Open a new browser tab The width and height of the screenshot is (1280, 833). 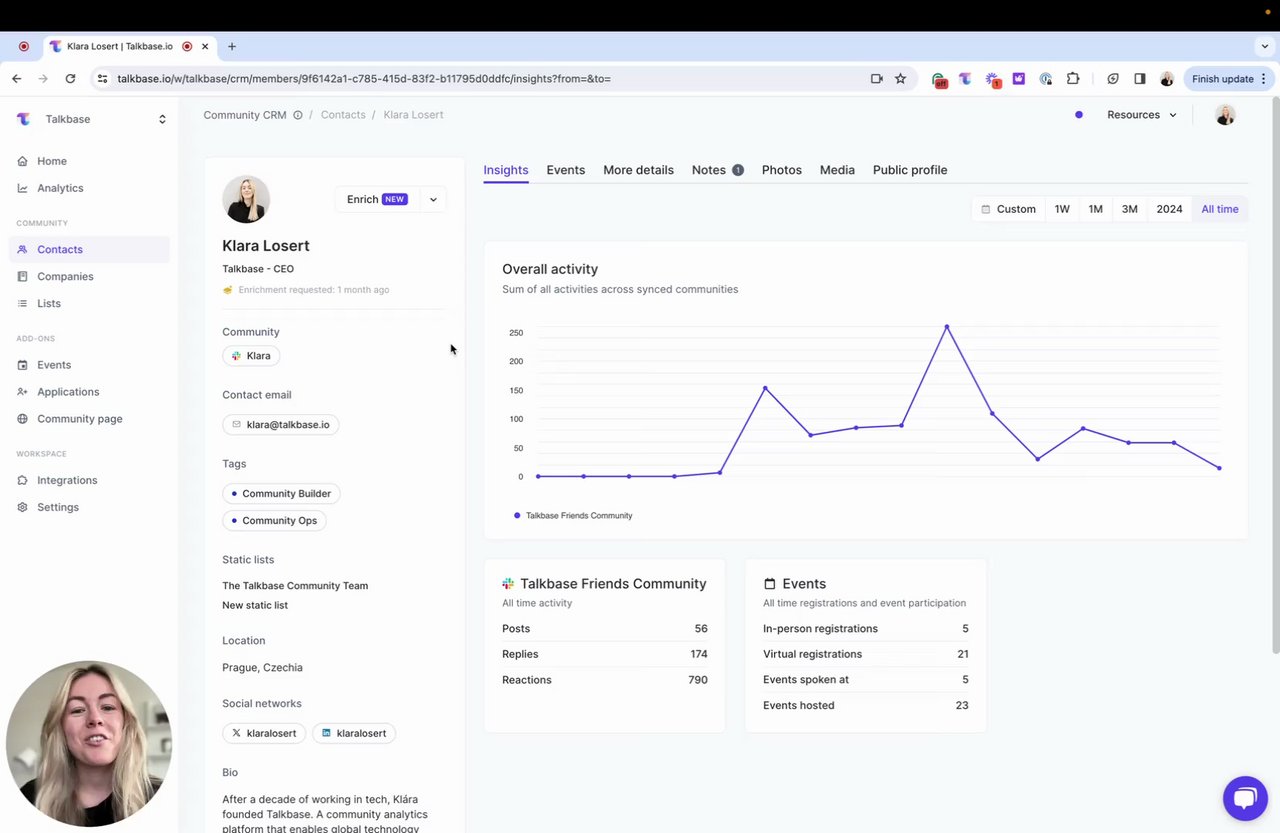pyautogui.click(x=232, y=46)
